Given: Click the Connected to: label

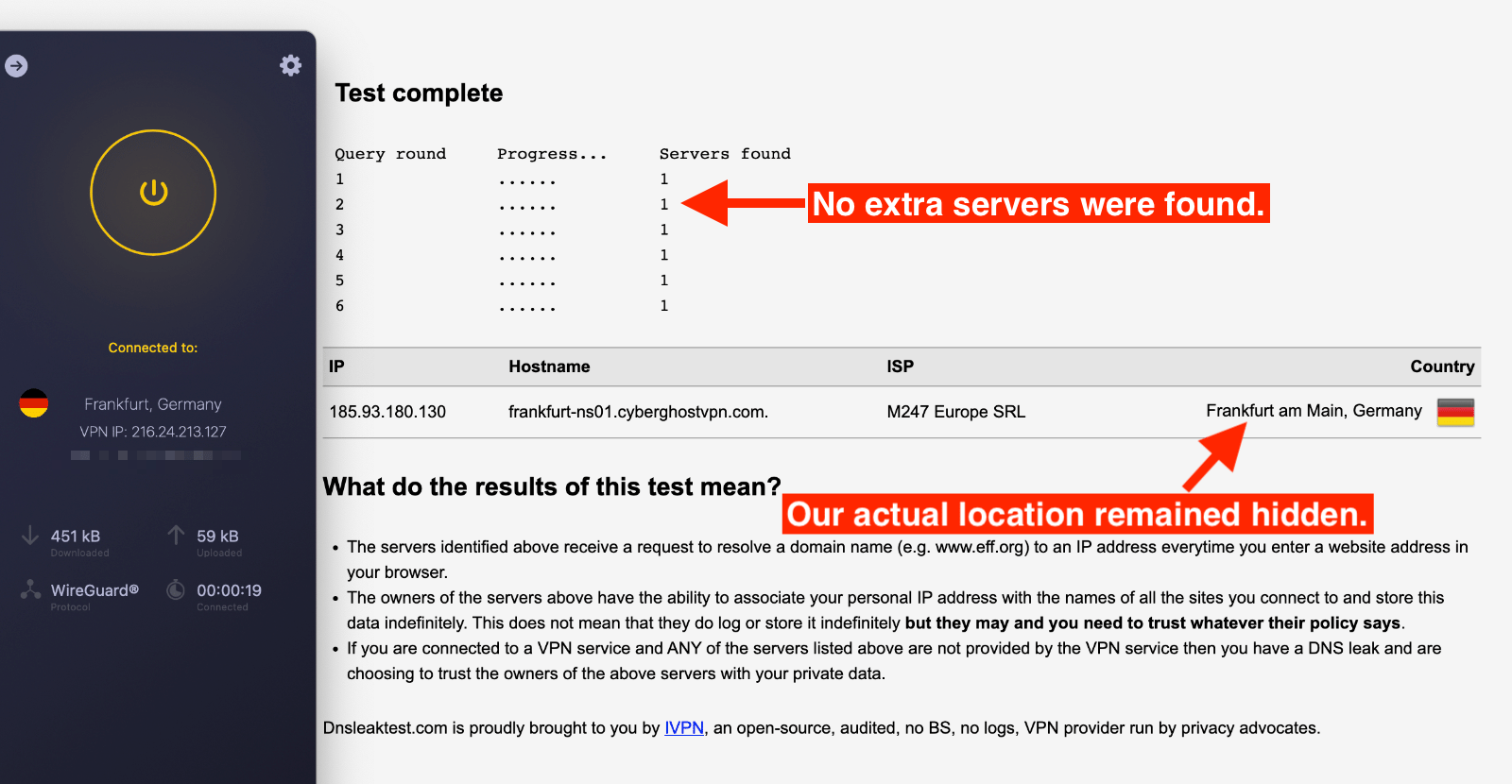Looking at the screenshot, I should [153, 348].
